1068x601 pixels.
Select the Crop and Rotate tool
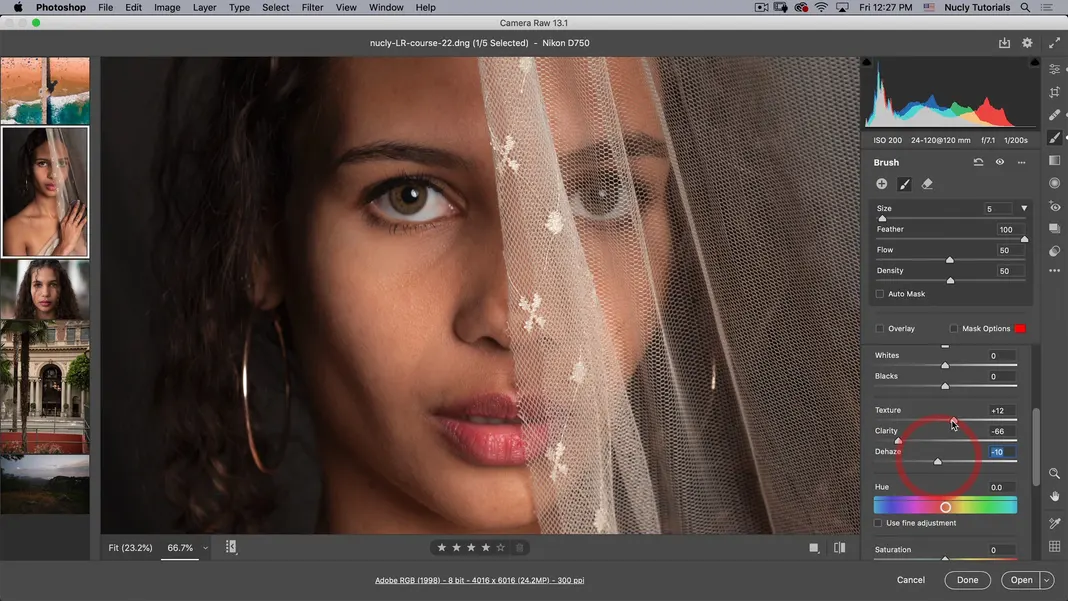1054,92
